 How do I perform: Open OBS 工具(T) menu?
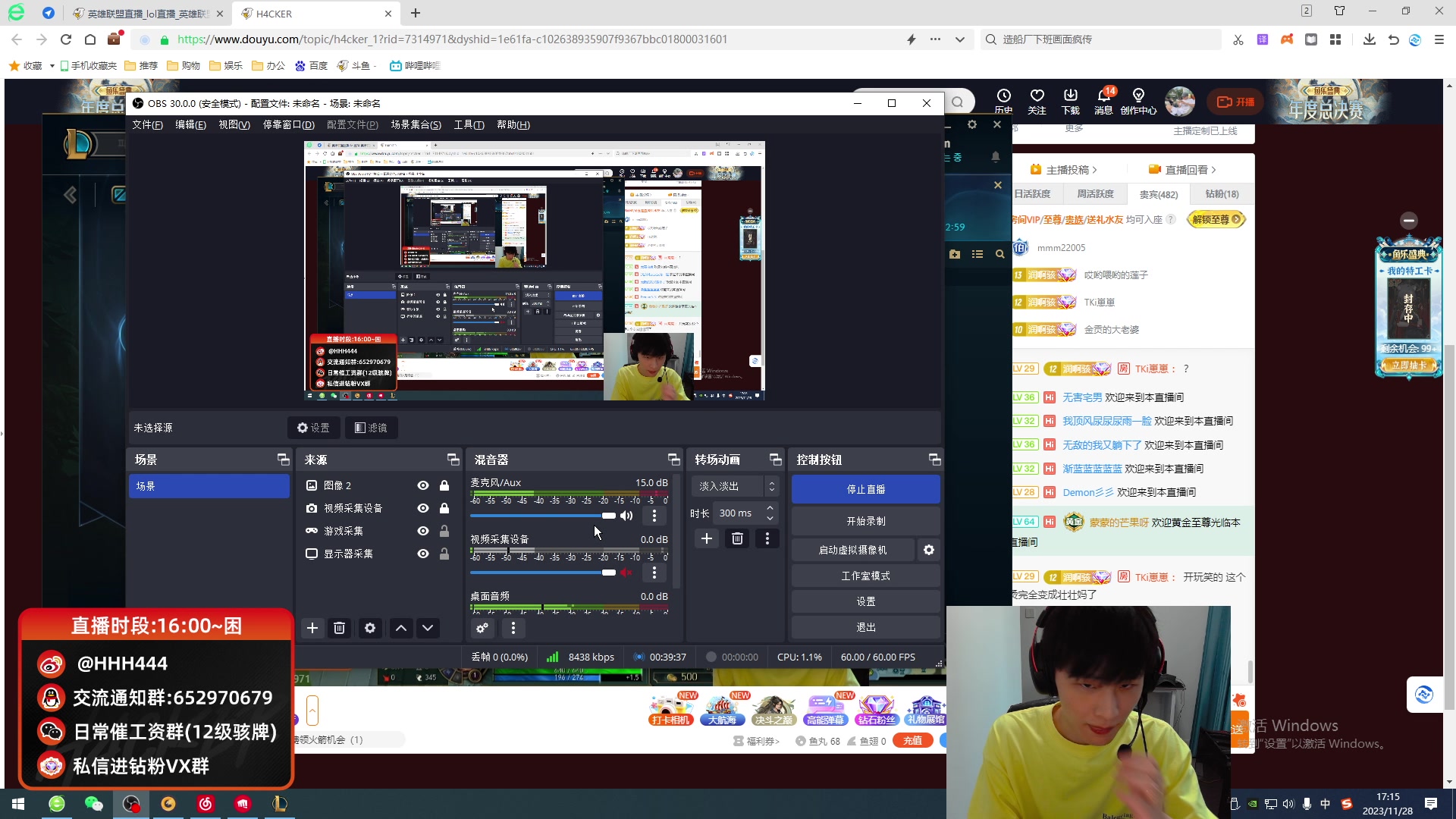(x=469, y=125)
